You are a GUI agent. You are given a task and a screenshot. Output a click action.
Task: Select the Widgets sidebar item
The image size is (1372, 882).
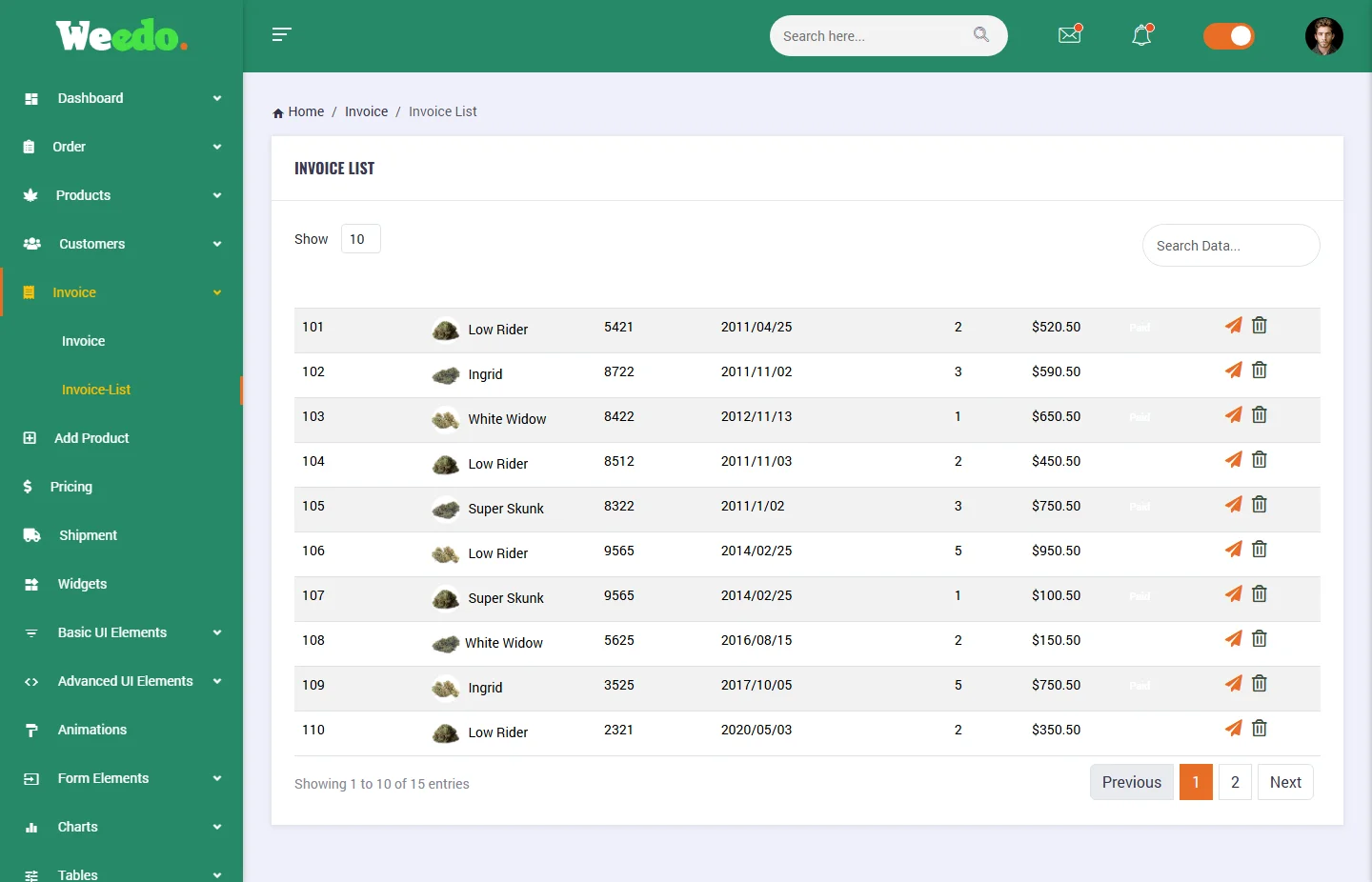(x=82, y=583)
